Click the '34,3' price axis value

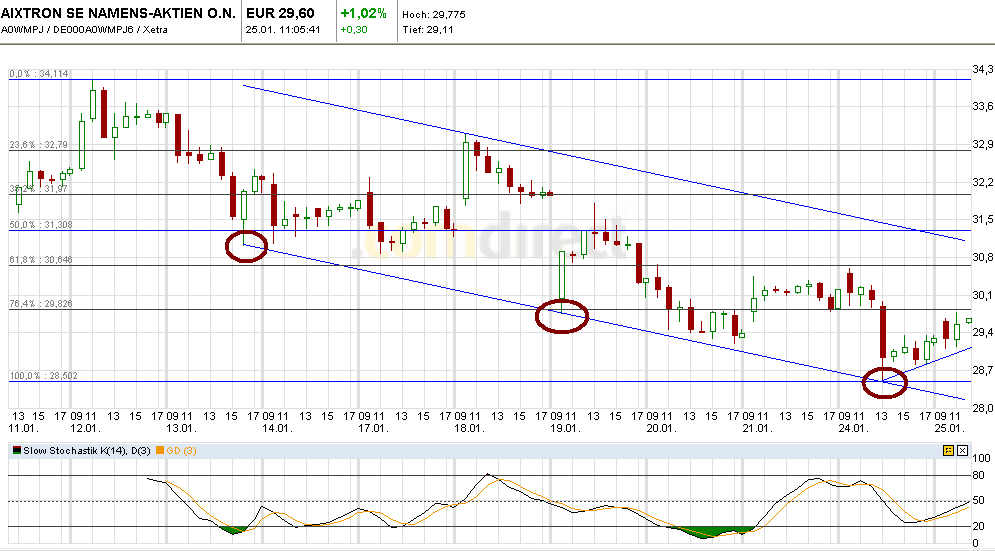[x=983, y=69]
